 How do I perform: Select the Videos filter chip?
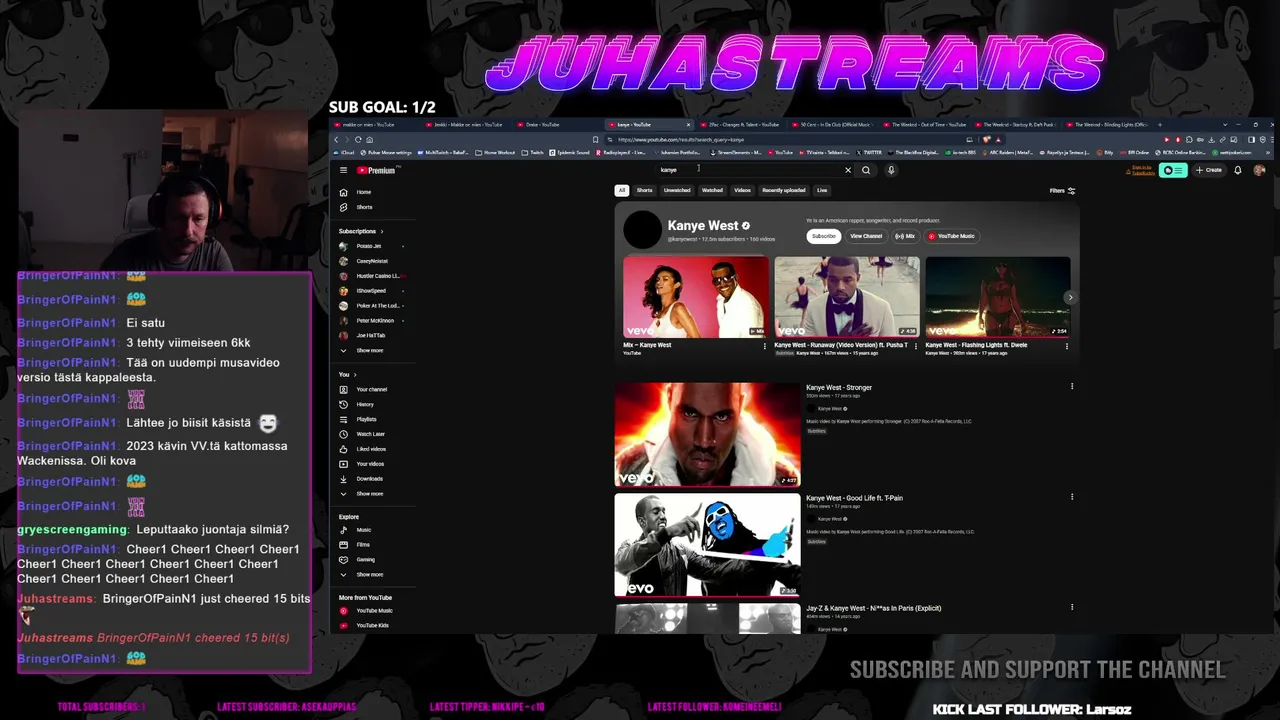742,190
